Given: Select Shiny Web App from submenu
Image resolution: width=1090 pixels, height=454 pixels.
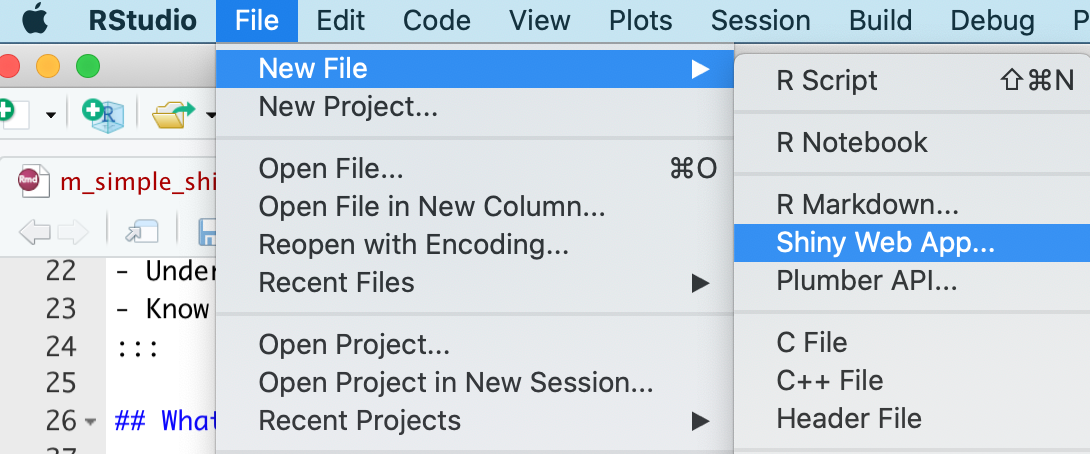Looking at the screenshot, I should click(885, 243).
